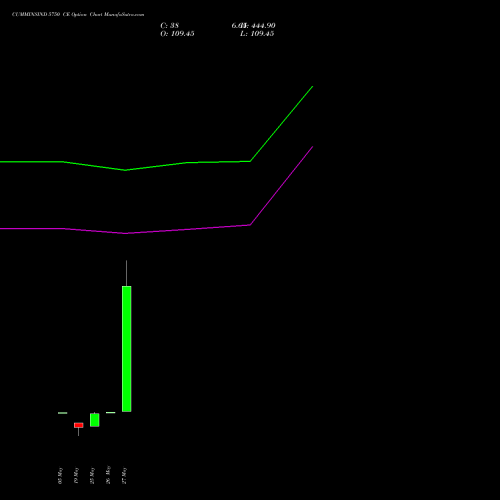This screenshot has height=500, width=500.
Task: Click the high value reading 444.90
Action: click(x=263, y=25)
